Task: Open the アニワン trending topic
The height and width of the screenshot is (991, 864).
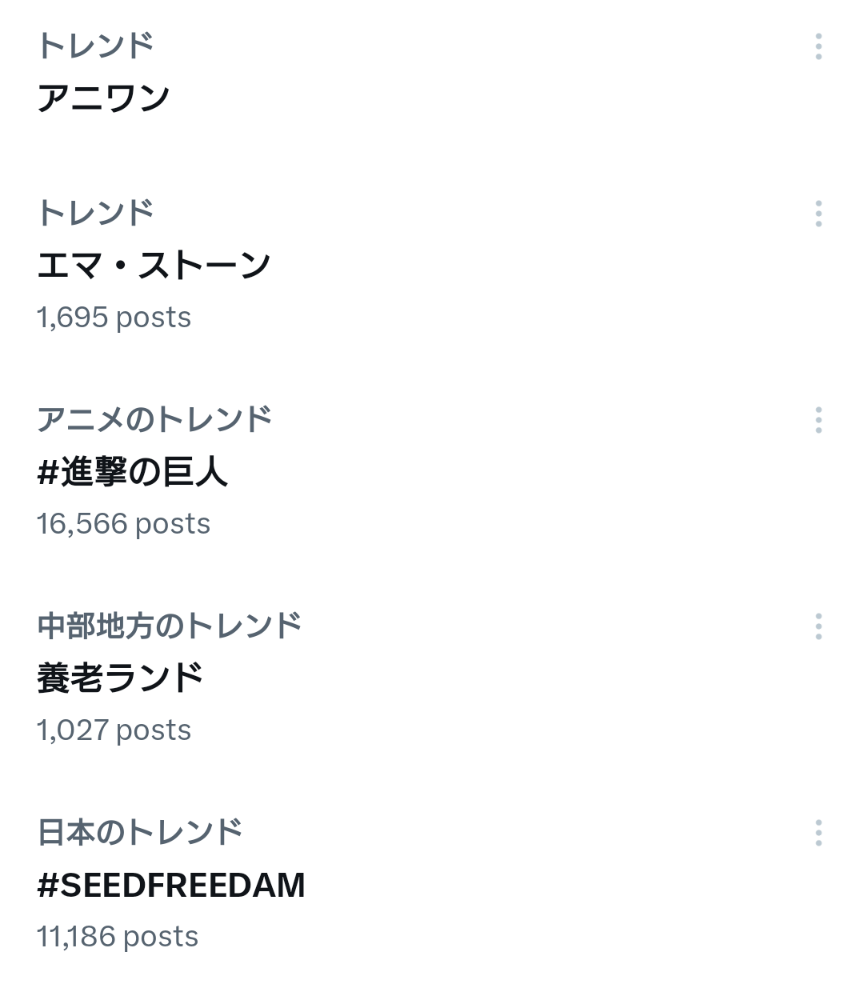Action: (103, 98)
